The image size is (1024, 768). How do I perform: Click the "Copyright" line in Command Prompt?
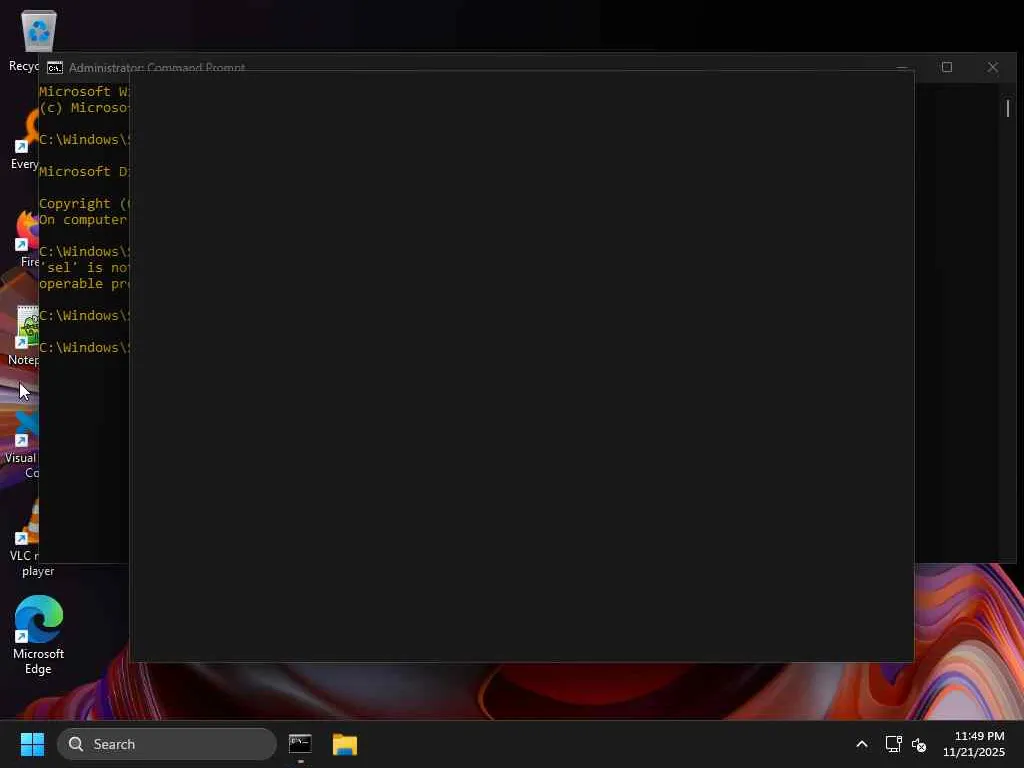pyautogui.click(x=84, y=204)
